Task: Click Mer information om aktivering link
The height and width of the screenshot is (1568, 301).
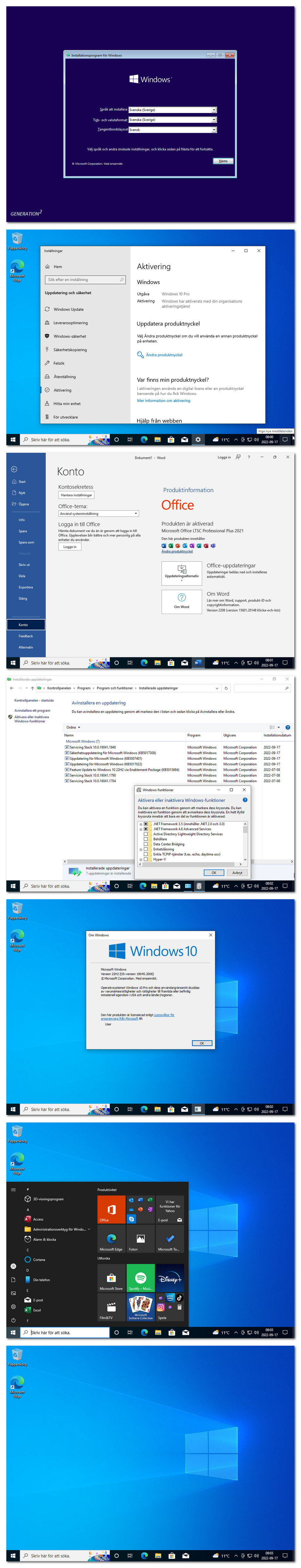Action: tap(163, 401)
